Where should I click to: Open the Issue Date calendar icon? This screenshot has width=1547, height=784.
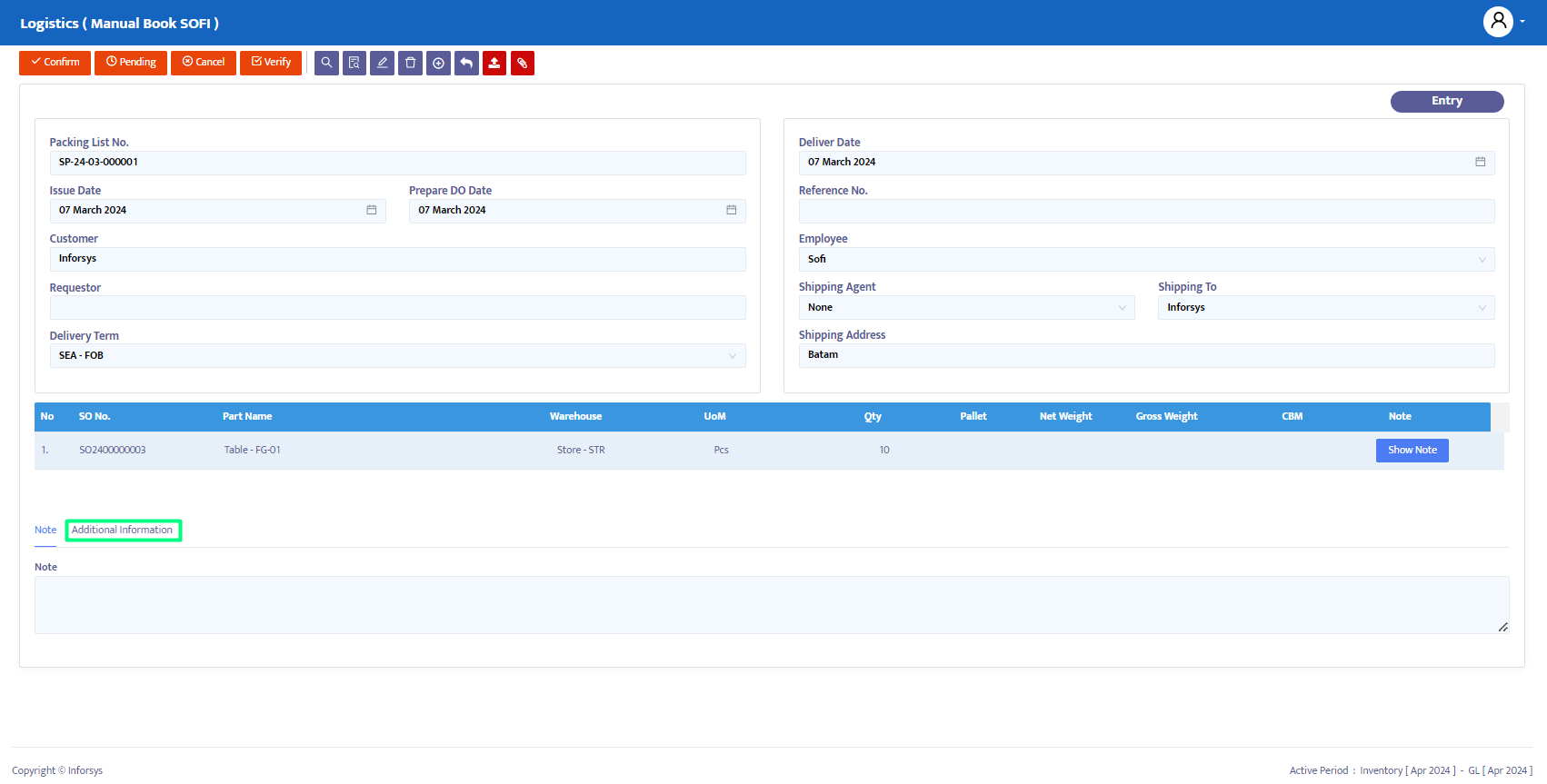pos(372,210)
